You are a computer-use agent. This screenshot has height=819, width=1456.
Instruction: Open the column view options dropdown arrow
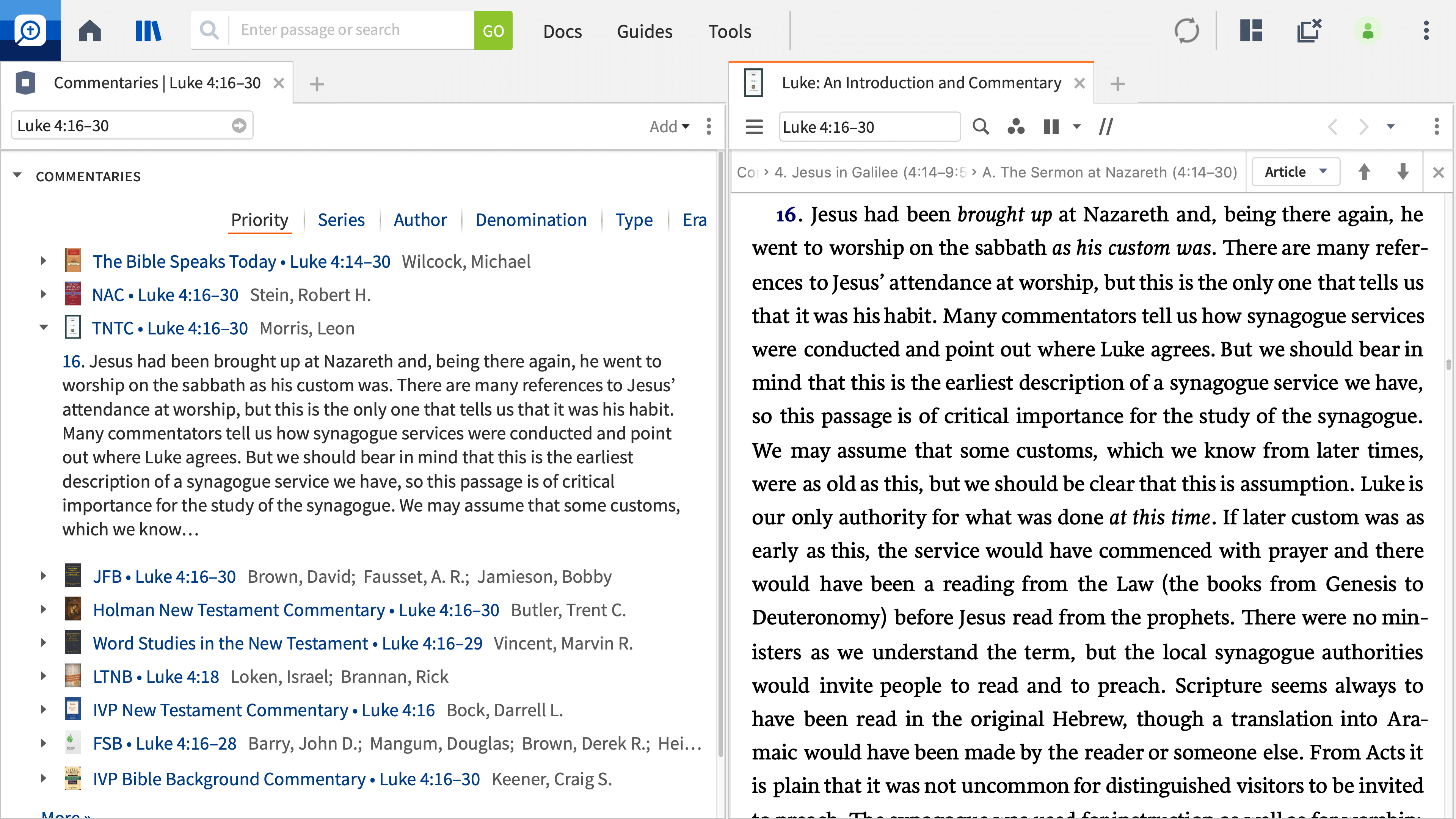coord(1077,127)
